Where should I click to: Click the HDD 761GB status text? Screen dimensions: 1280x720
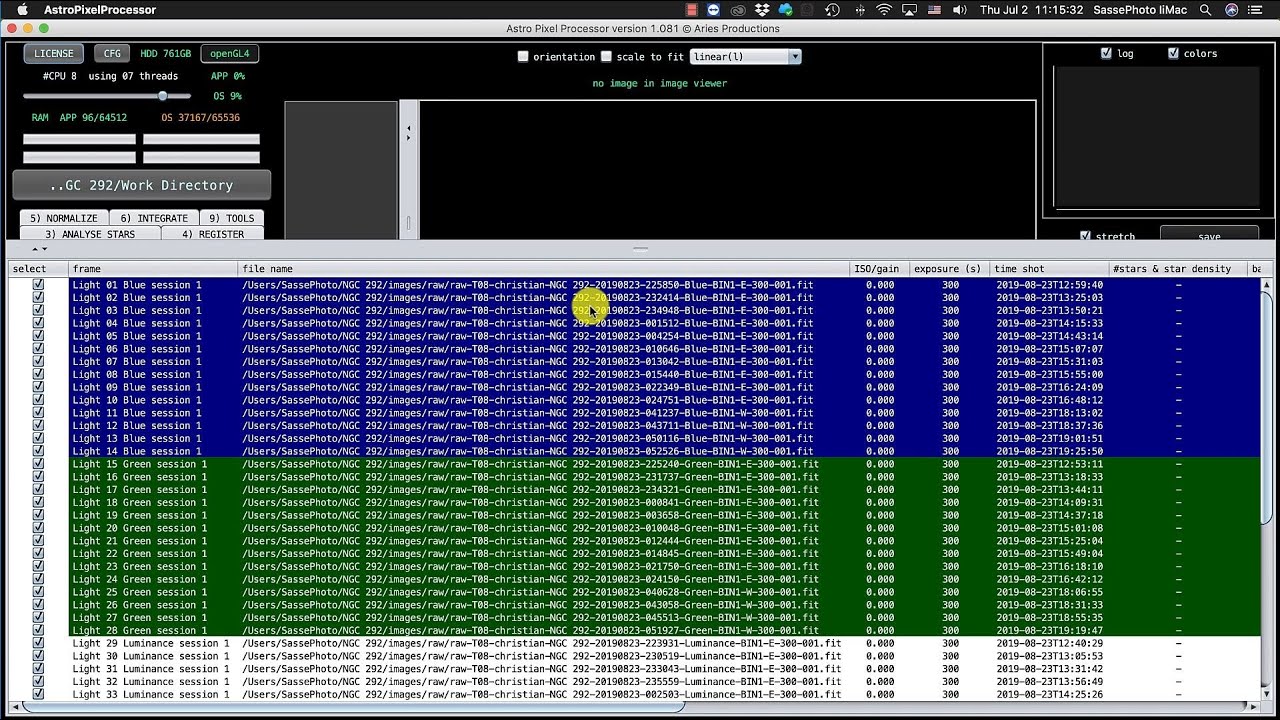[165, 54]
